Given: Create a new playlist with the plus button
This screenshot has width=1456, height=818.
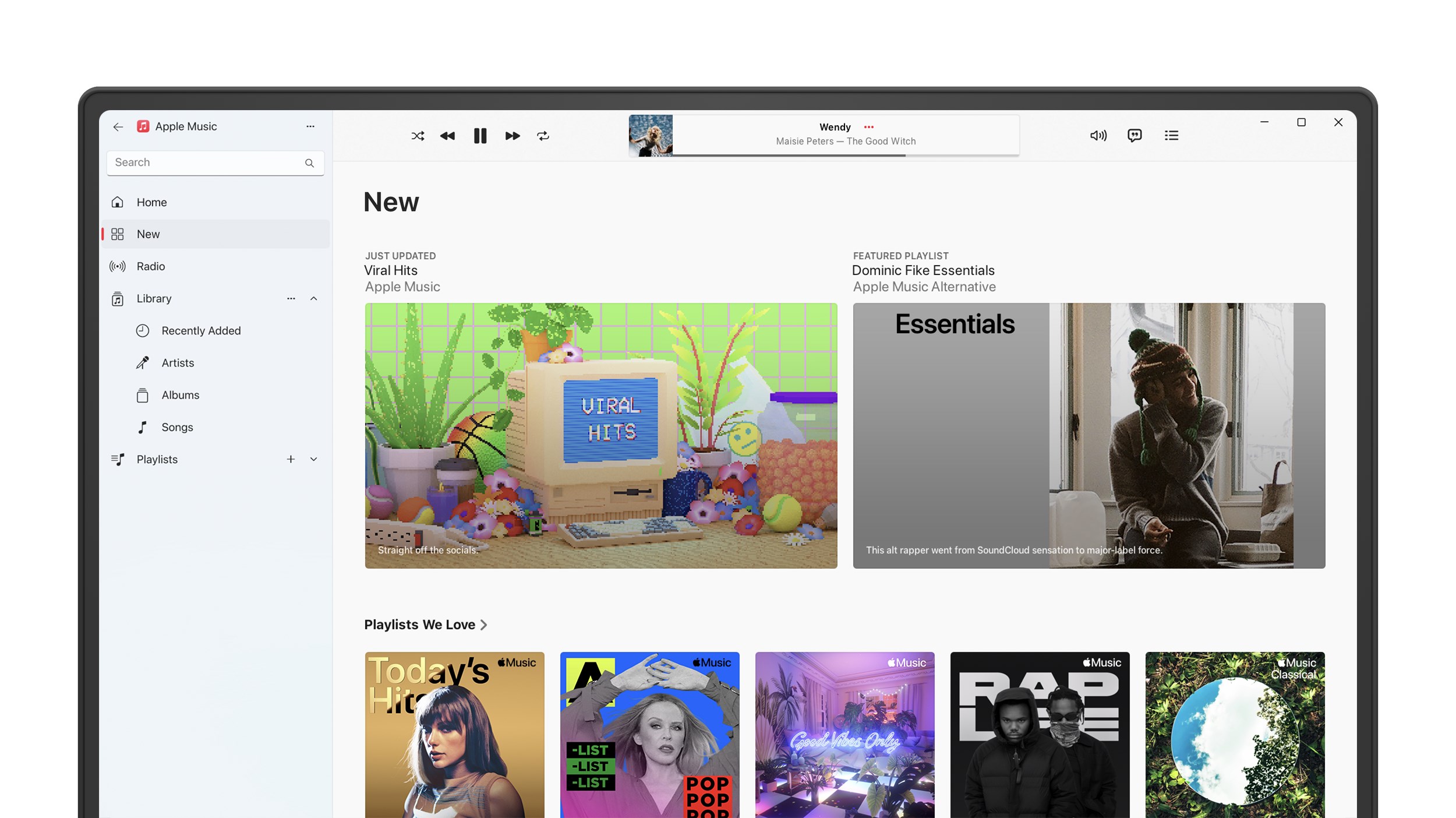Looking at the screenshot, I should (291, 459).
